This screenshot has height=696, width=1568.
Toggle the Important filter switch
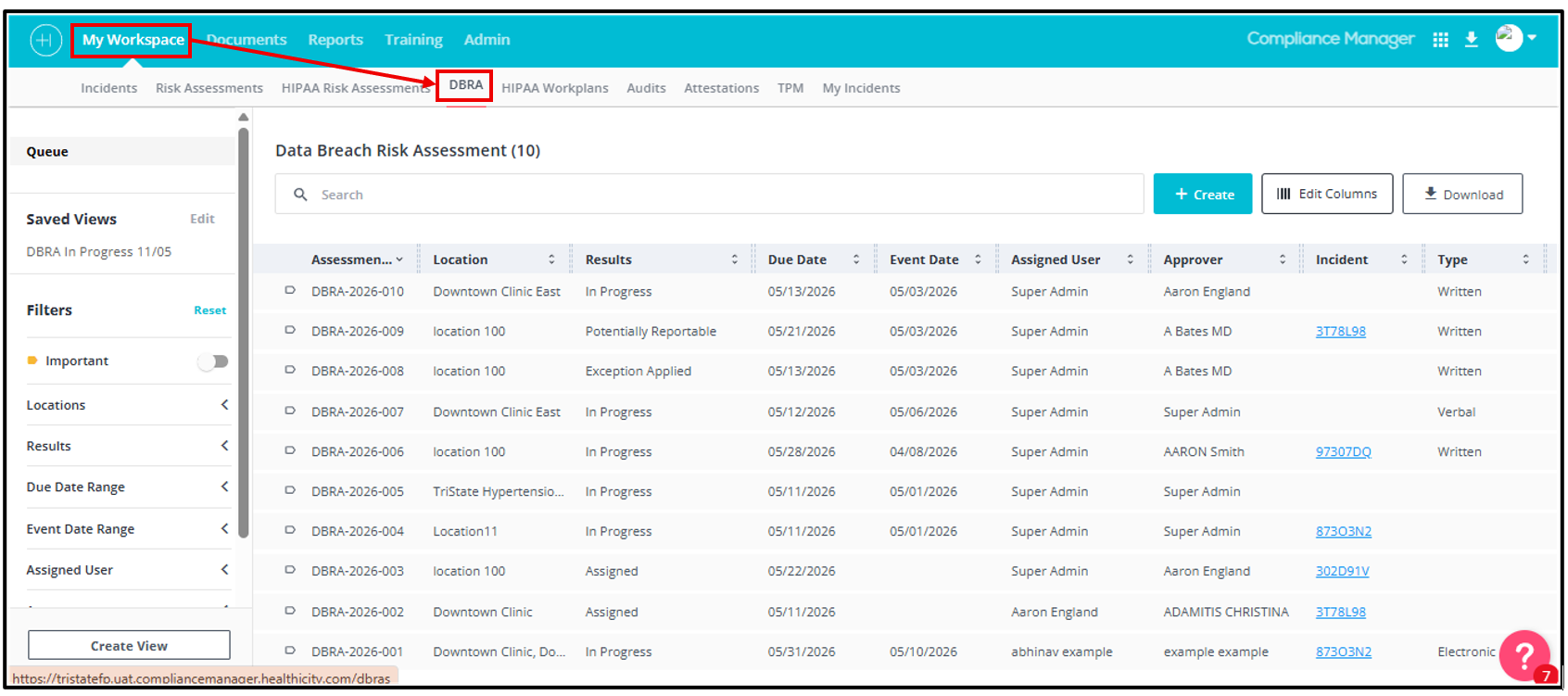pyautogui.click(x=213, y=361)
